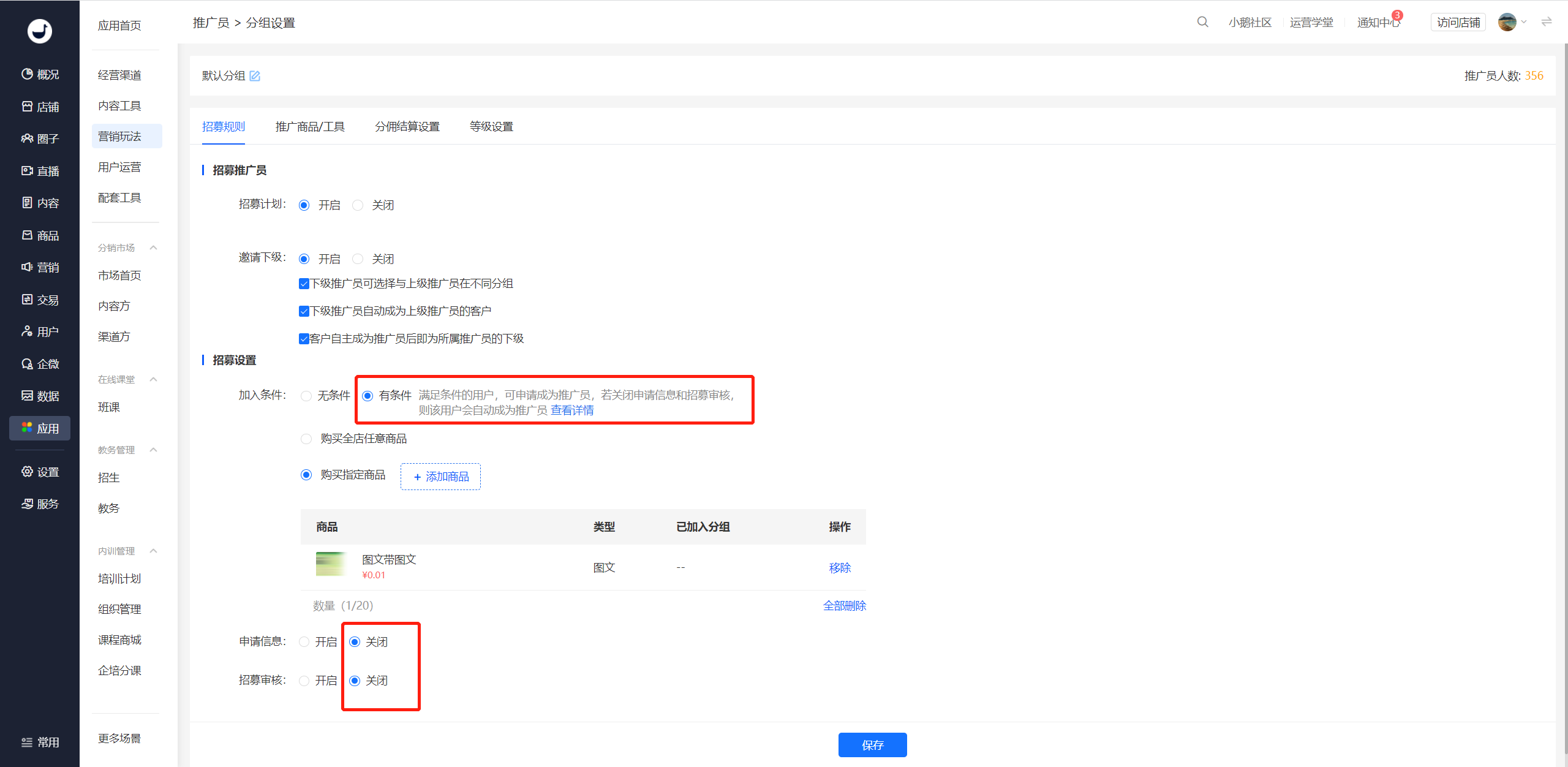Viewport: 1568px width, 767px height.
Task: Expand the account dropdown arrow beside avatar
Action: [1525, 22]
